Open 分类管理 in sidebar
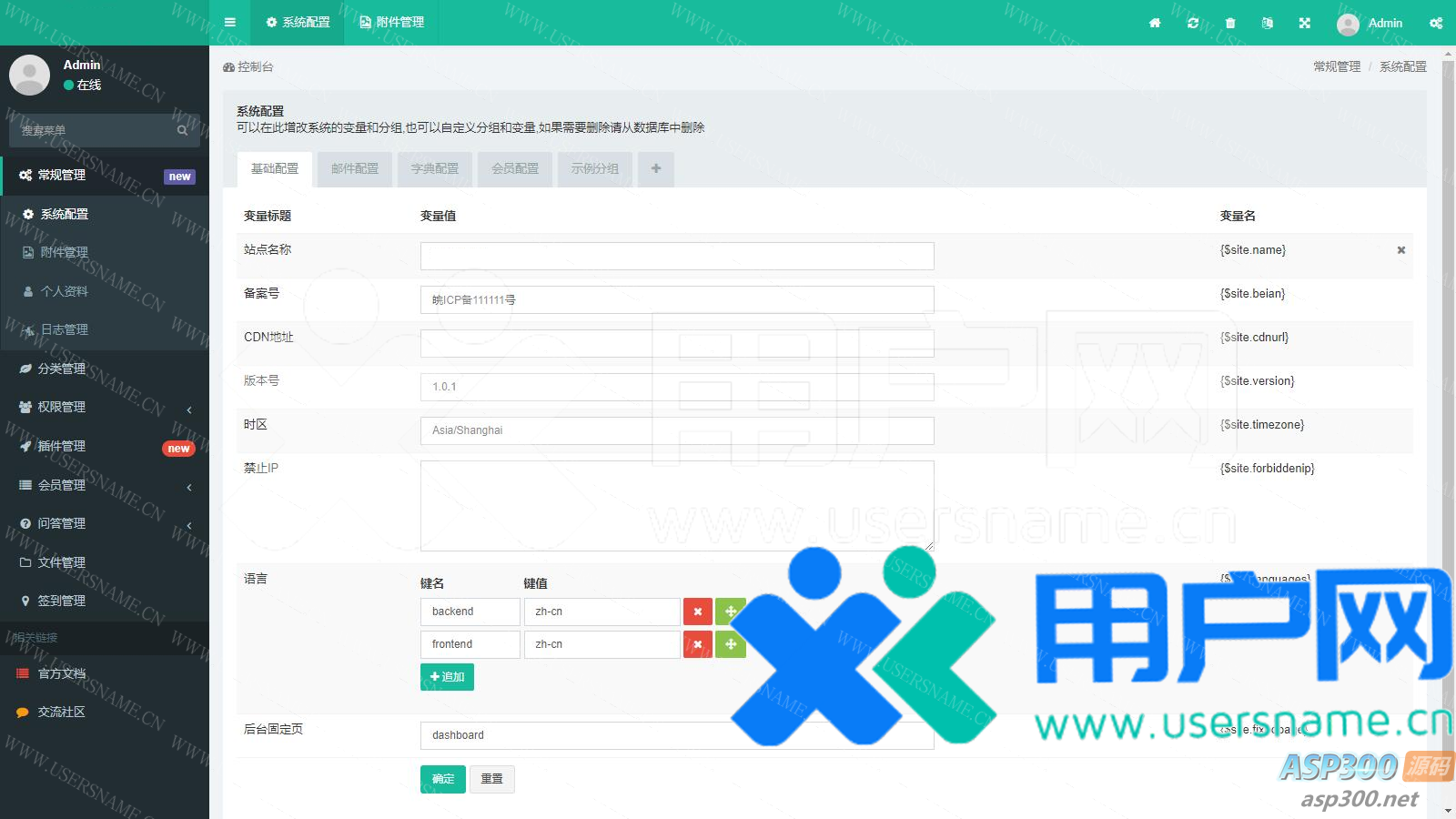This screenshot has height=819, width=1456. [x=105, y=369]
